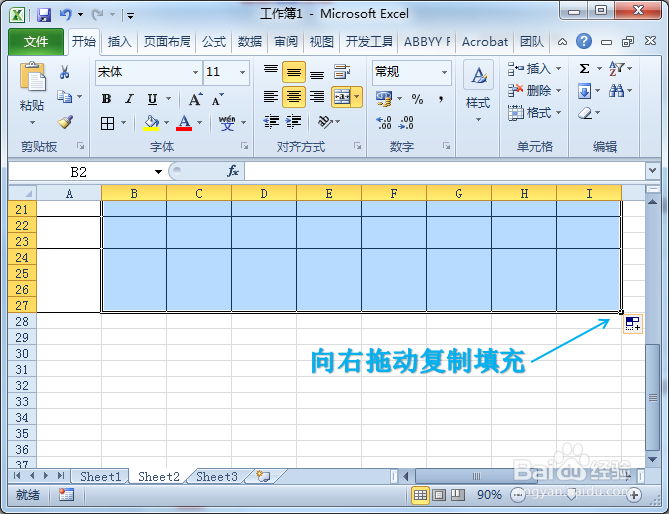Apply comma style number format

pos(441,99)
